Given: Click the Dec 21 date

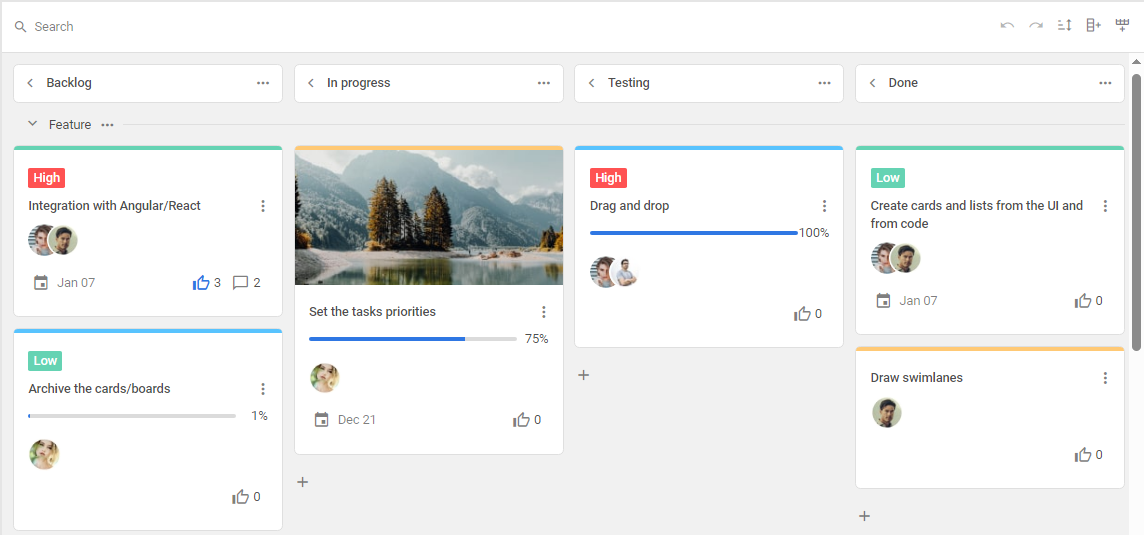Looking at the screenshot, I should coord(357,420).
